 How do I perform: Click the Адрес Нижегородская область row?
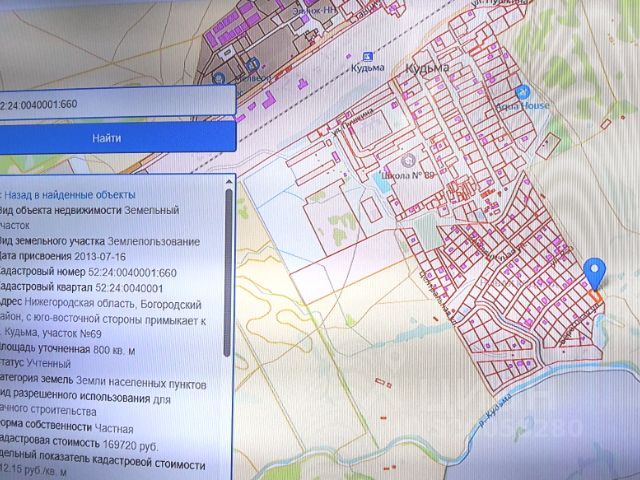[x=103, y=319]
